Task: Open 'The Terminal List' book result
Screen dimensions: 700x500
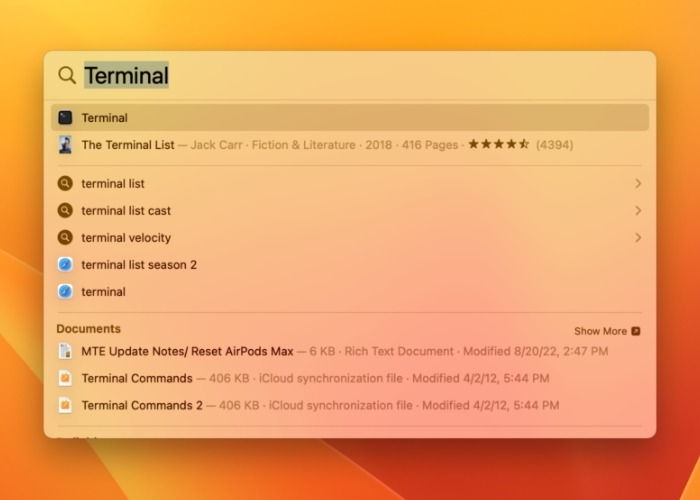Action: coord(350,145)
